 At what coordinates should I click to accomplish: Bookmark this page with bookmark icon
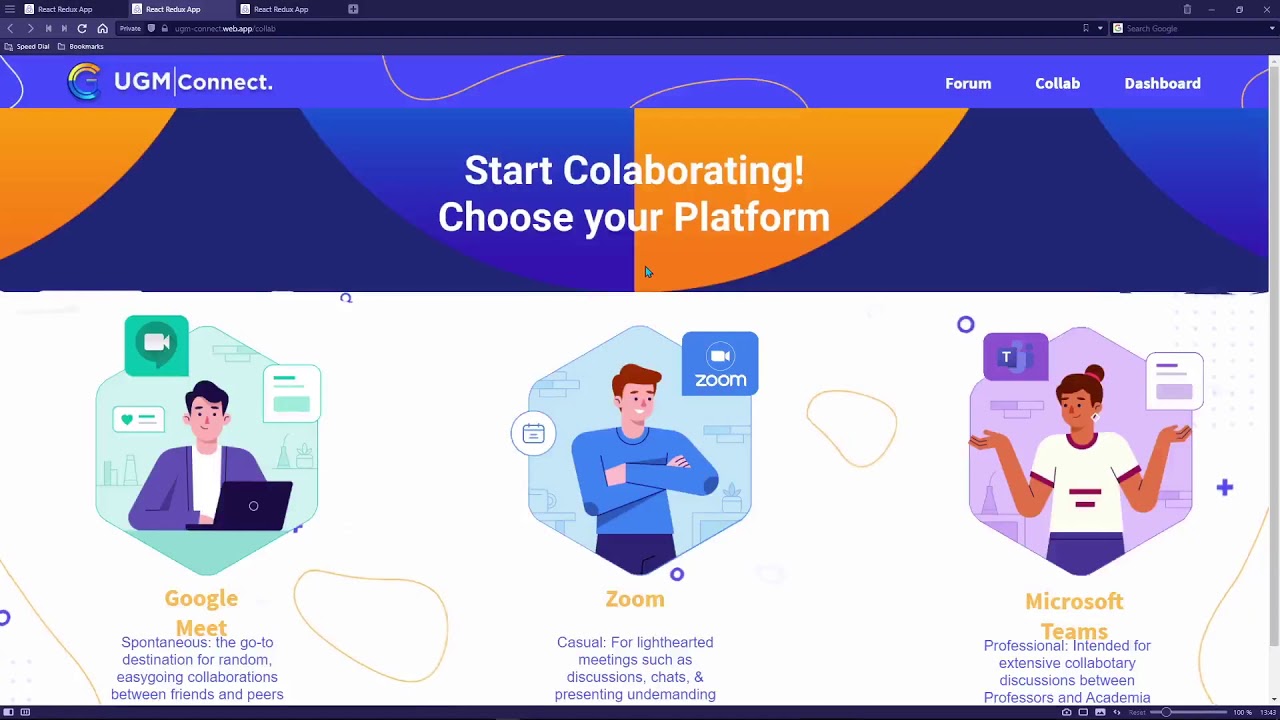tap(1086, 28)
